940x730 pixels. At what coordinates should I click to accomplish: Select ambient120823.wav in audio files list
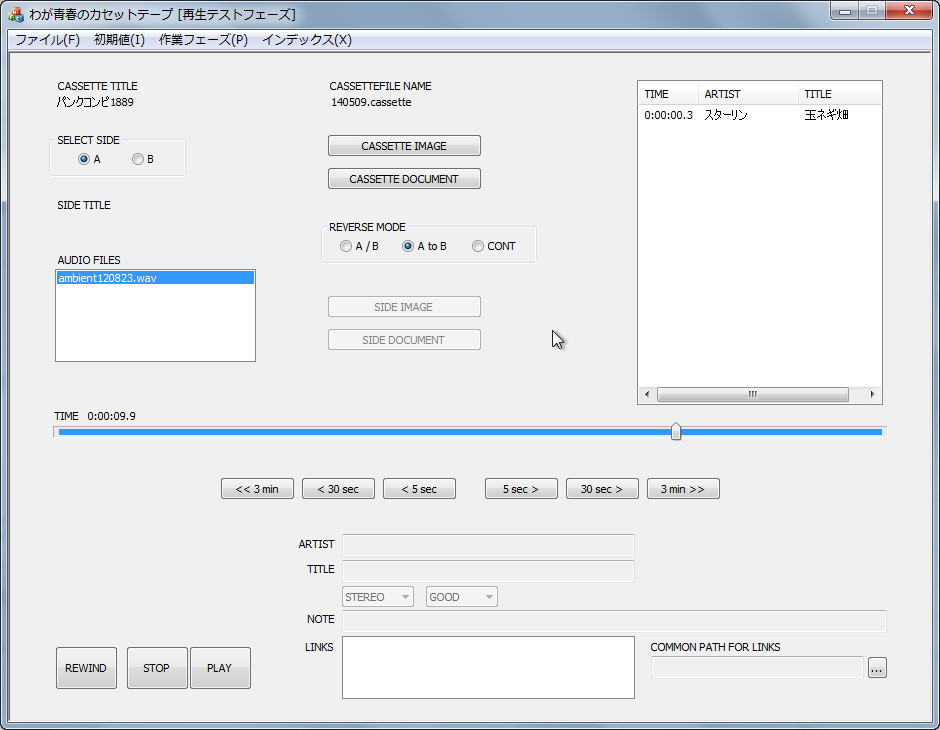(x=155, y=278)
